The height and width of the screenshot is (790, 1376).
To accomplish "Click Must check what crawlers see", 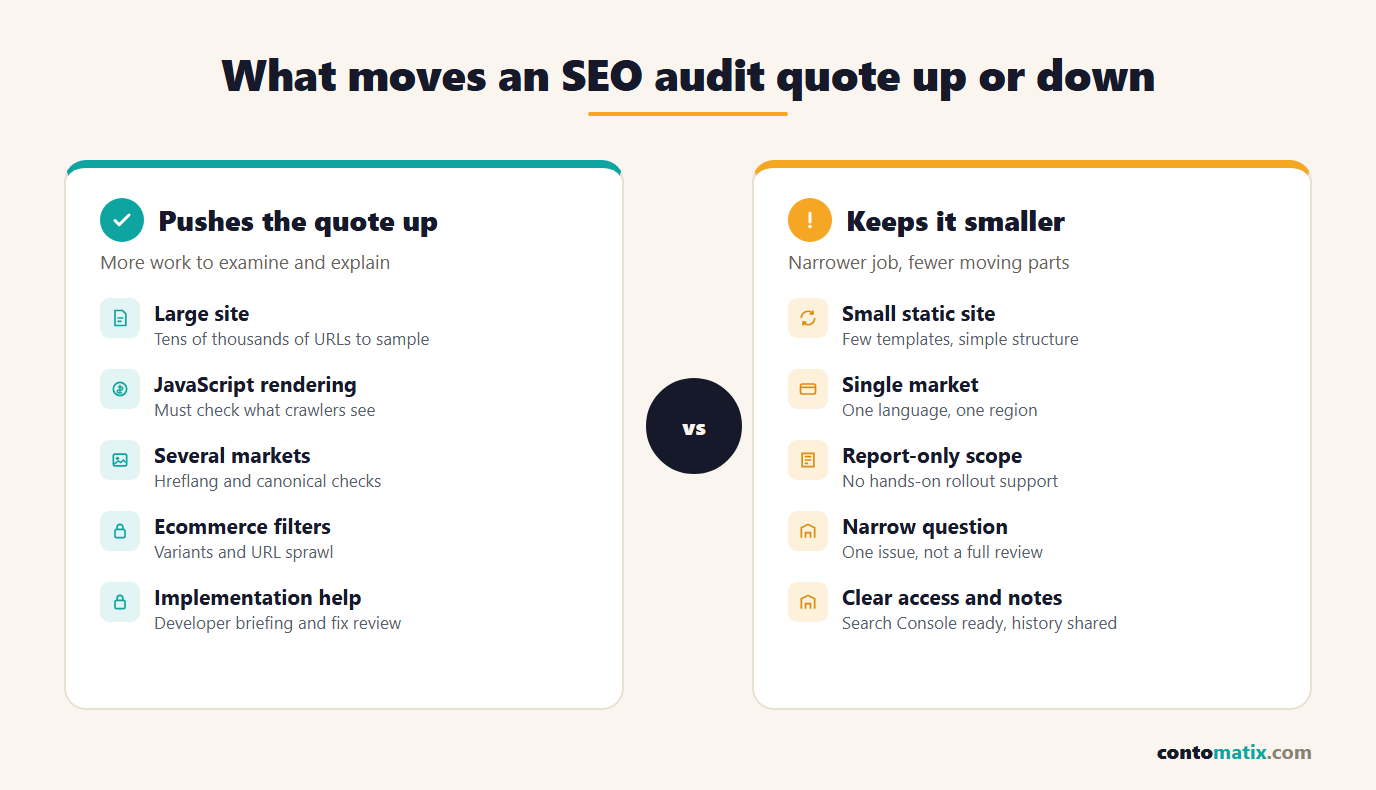I will pos(265,410).
